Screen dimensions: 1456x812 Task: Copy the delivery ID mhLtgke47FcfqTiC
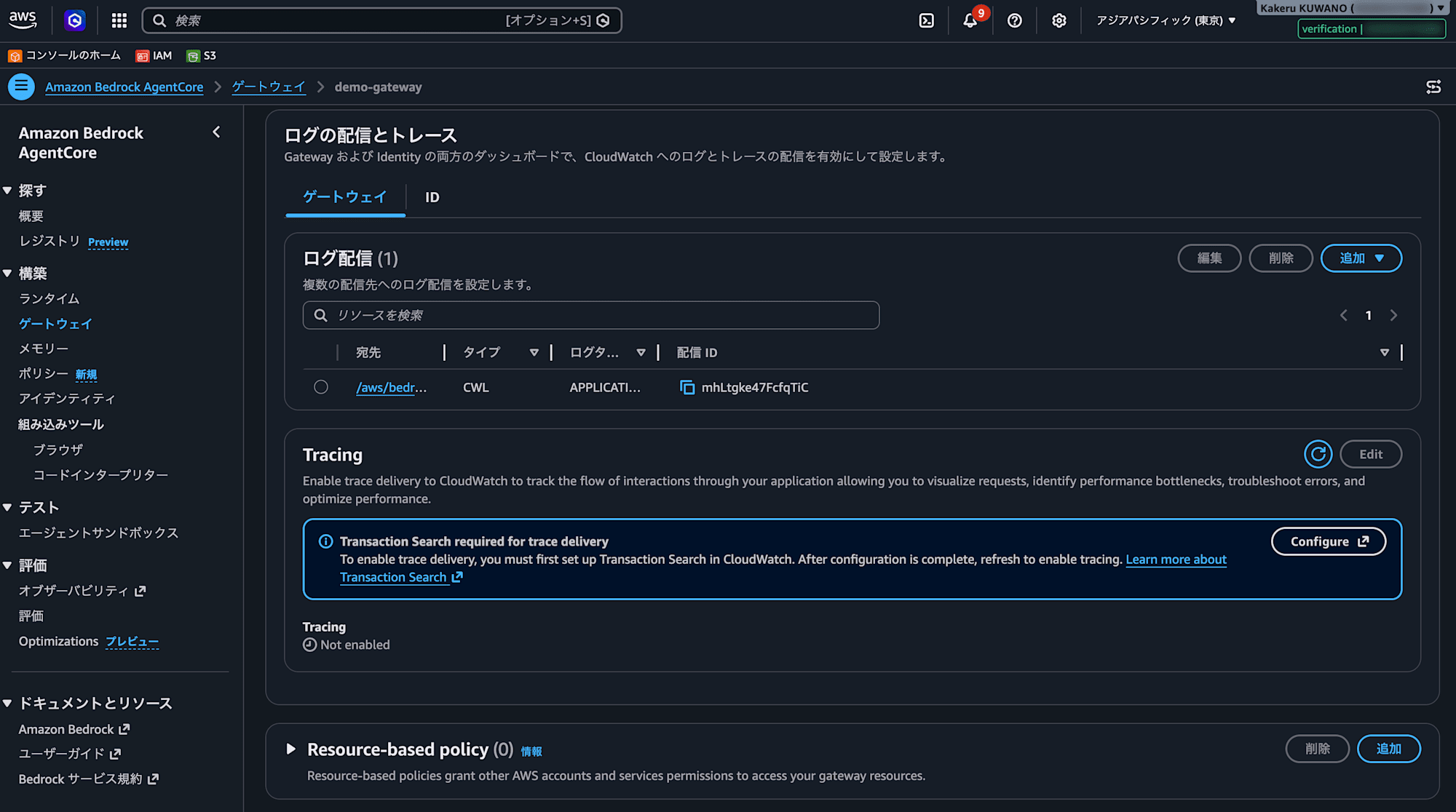(687, 387)
